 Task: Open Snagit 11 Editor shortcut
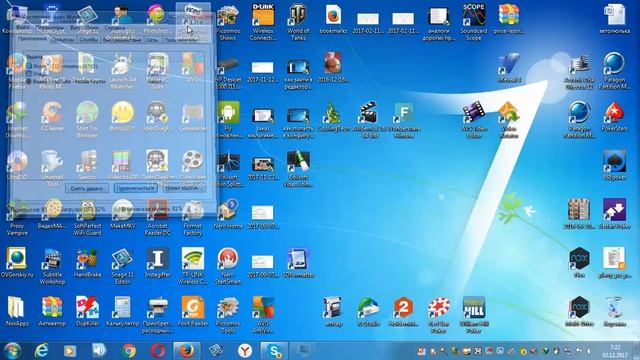tap(122, 266)
